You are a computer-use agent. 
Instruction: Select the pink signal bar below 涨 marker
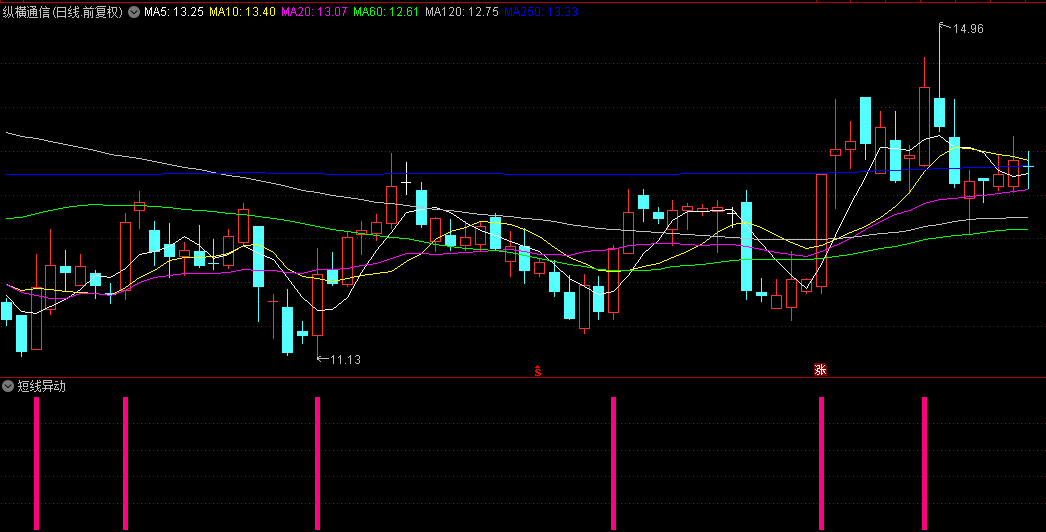click(821, 463)
